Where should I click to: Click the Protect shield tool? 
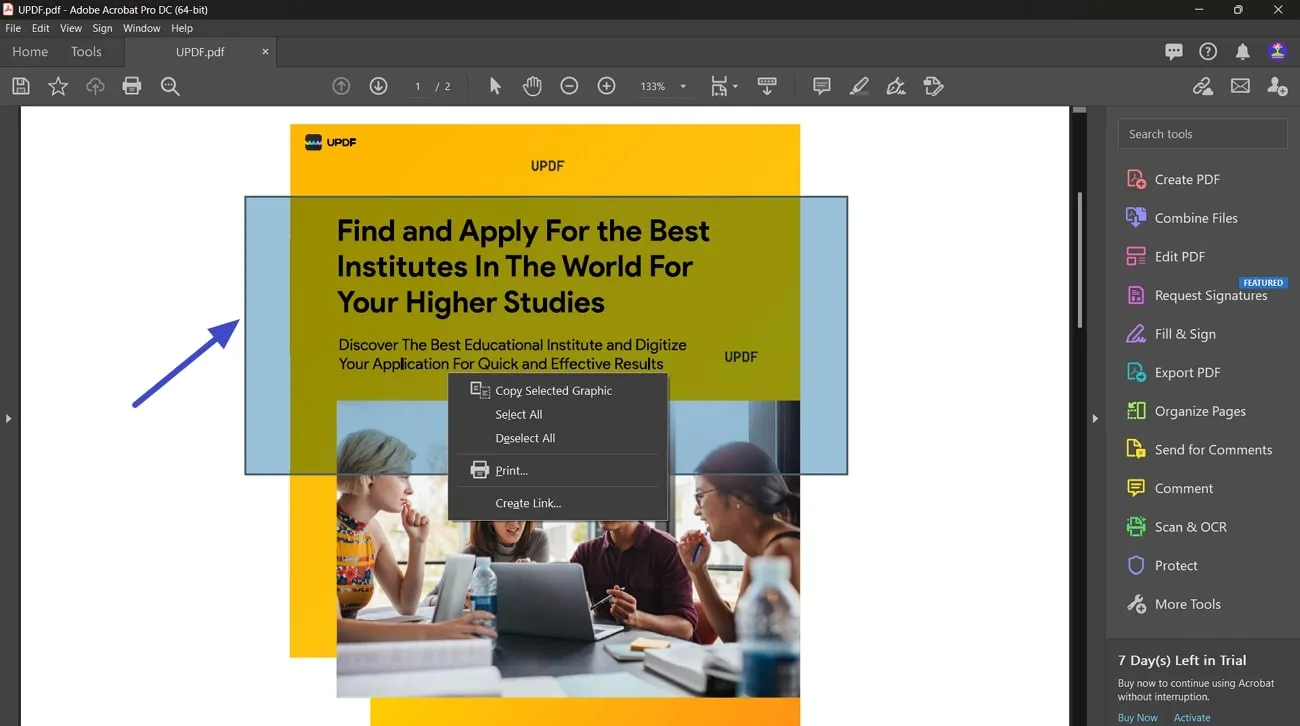(1176, 565)
